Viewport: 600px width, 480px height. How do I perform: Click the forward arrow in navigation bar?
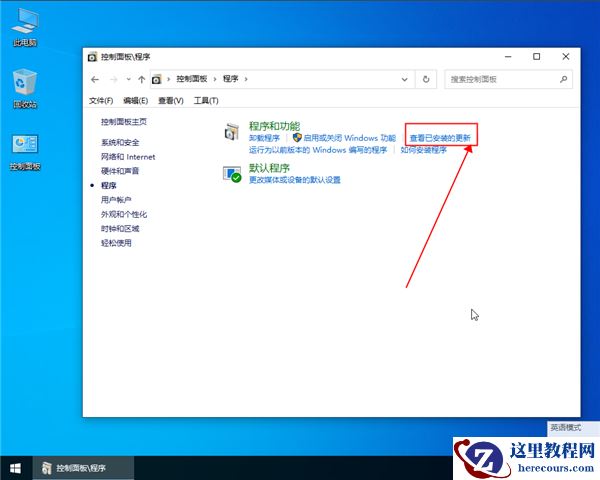pyautogui.click(x=114, y=79)
